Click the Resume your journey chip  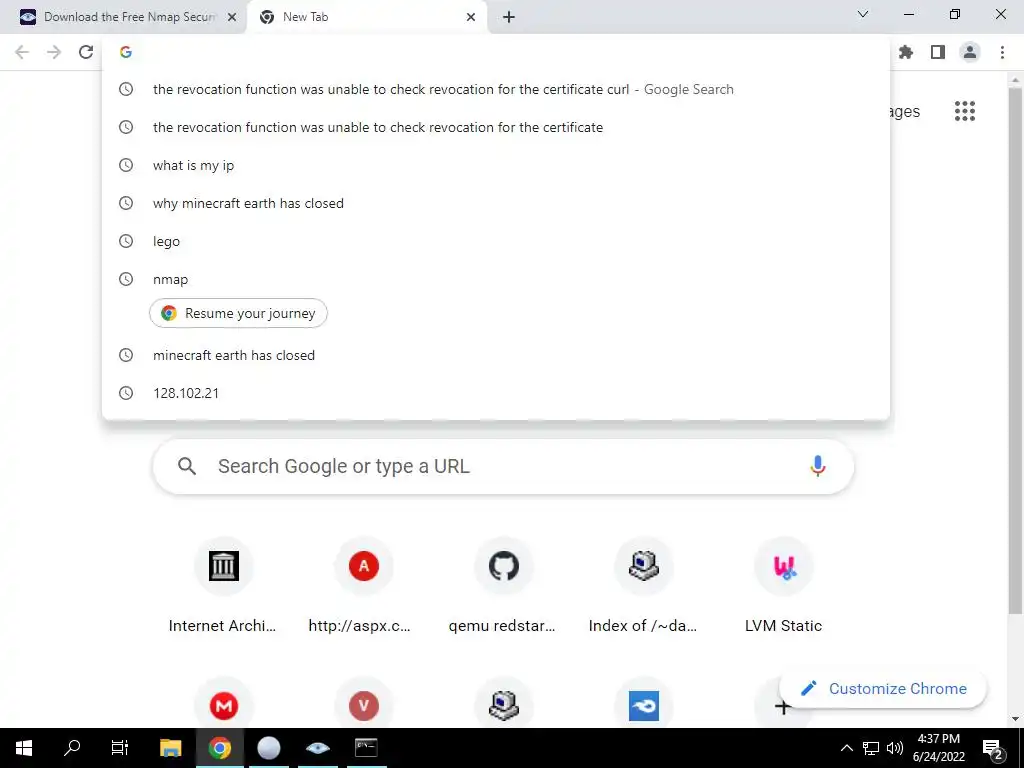click(x=238, y=313)
